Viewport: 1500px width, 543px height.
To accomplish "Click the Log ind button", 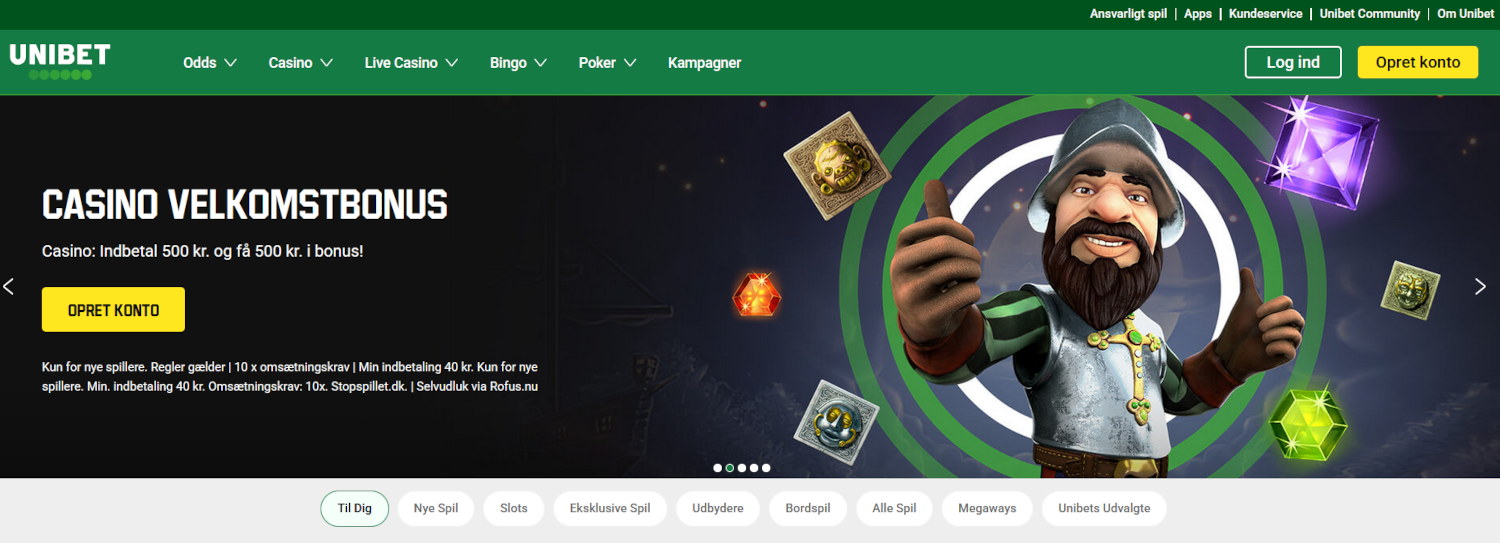I will coord(1293,62).
